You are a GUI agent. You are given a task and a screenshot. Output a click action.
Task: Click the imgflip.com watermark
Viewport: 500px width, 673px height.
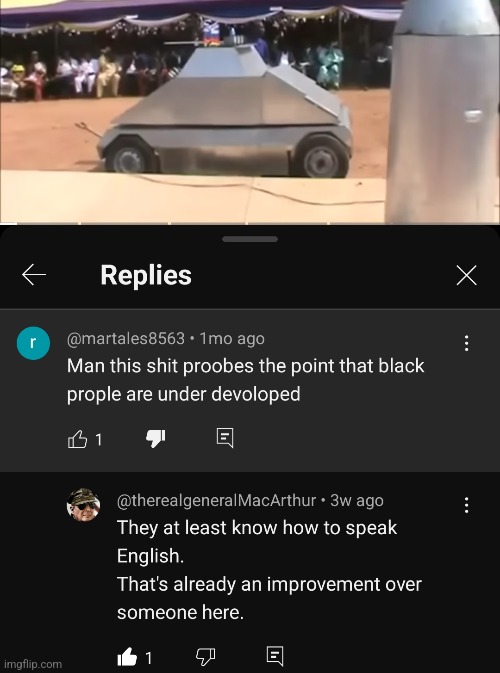coord(33,664)
